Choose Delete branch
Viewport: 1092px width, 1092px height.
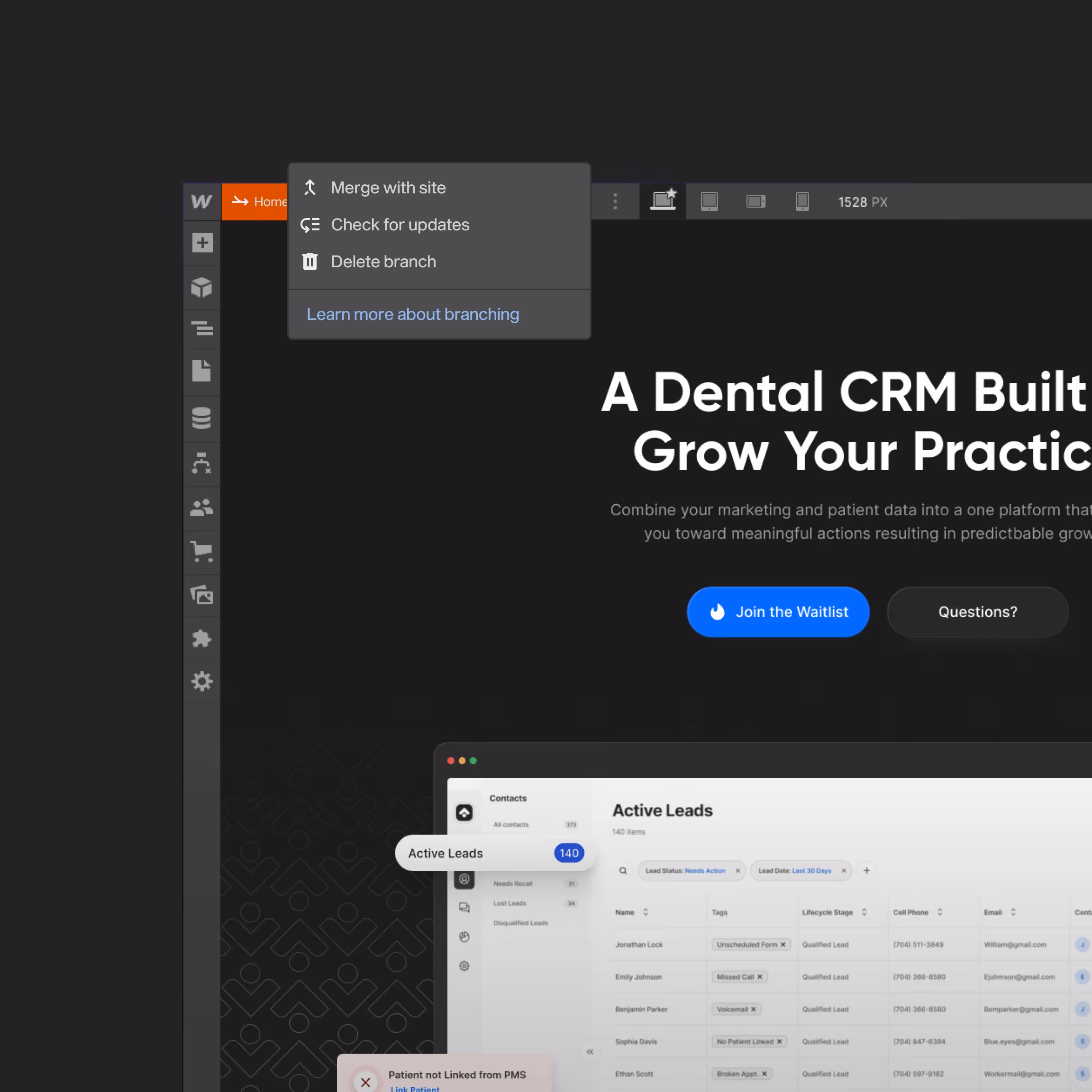click(x=439, y=262)
